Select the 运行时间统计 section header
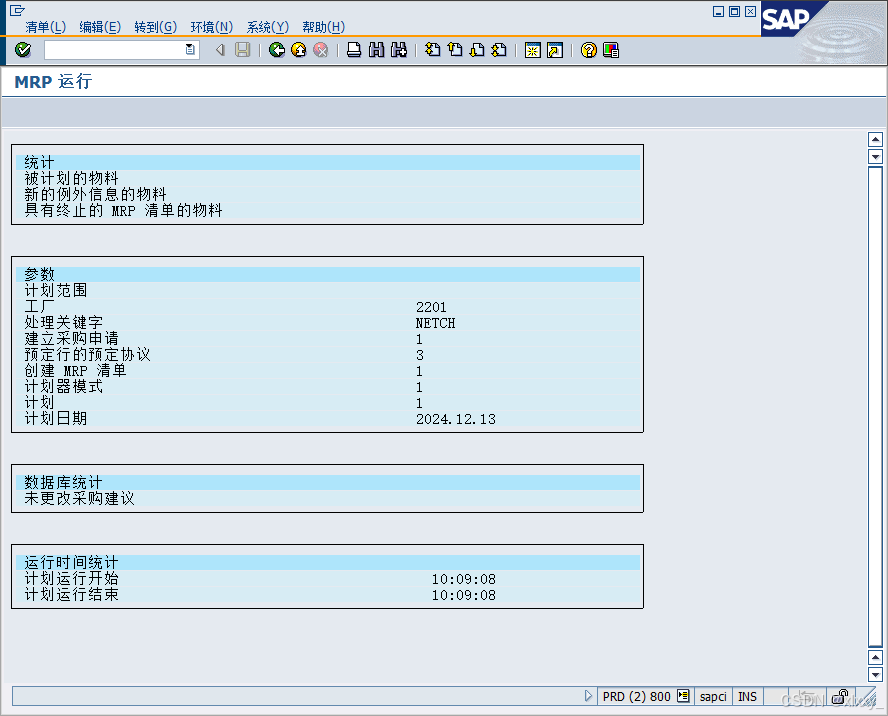The width and height of the screenshot is (888, 716). point(328,562)
